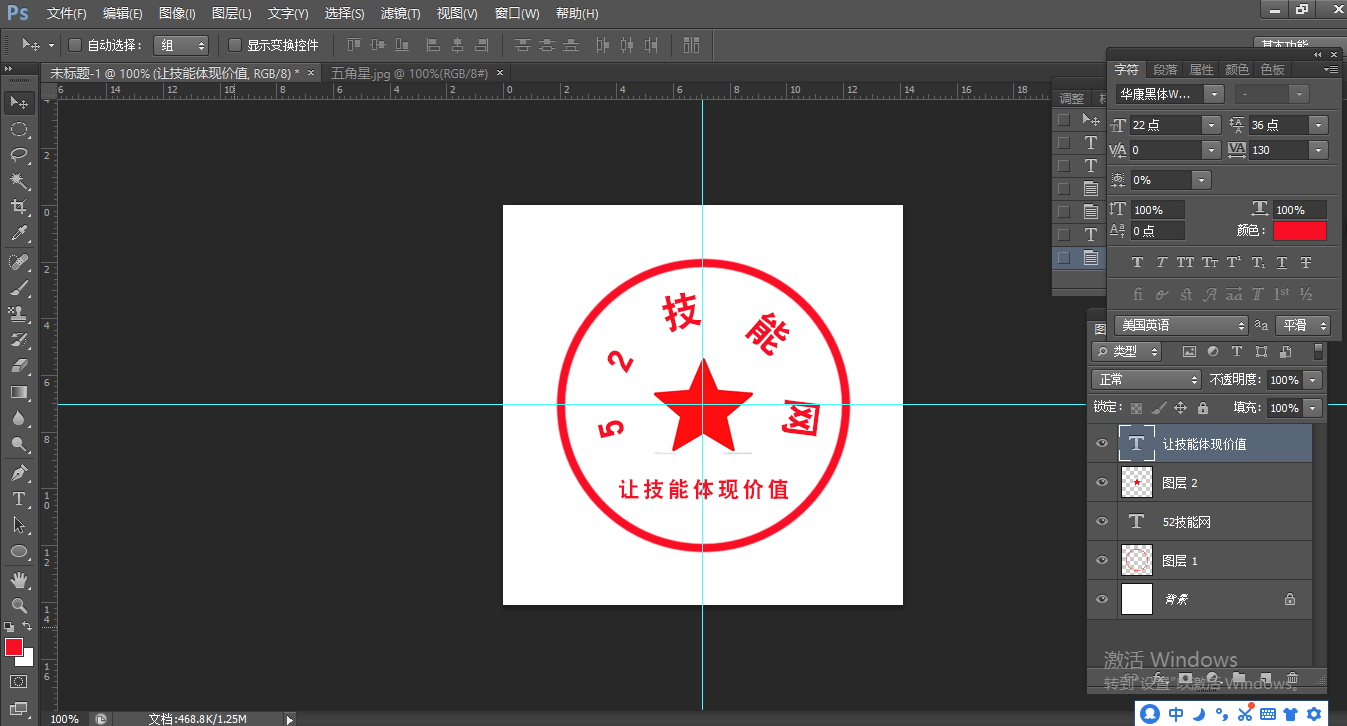The height and width of the screenshot is (726, 1347).
Task: Select the Dodge tool
Action: pyautogui.click(x=19, y=444)
